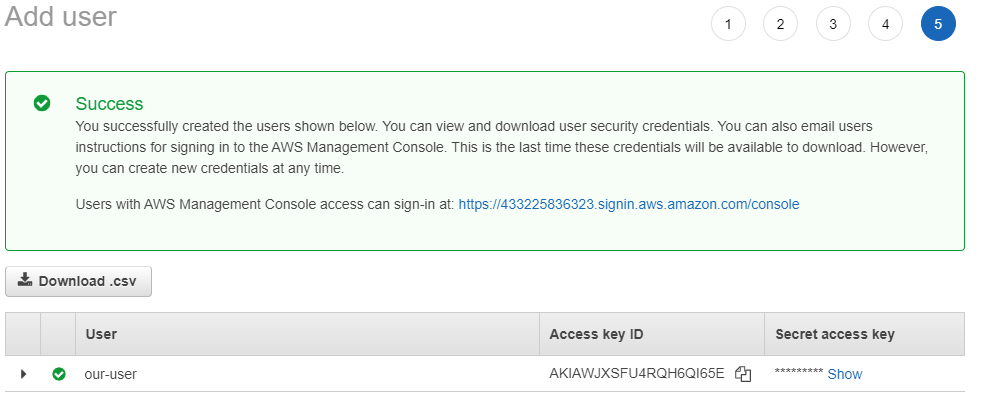
Task: Click the Secret access key column header
Action: click(x=835, y=334)
